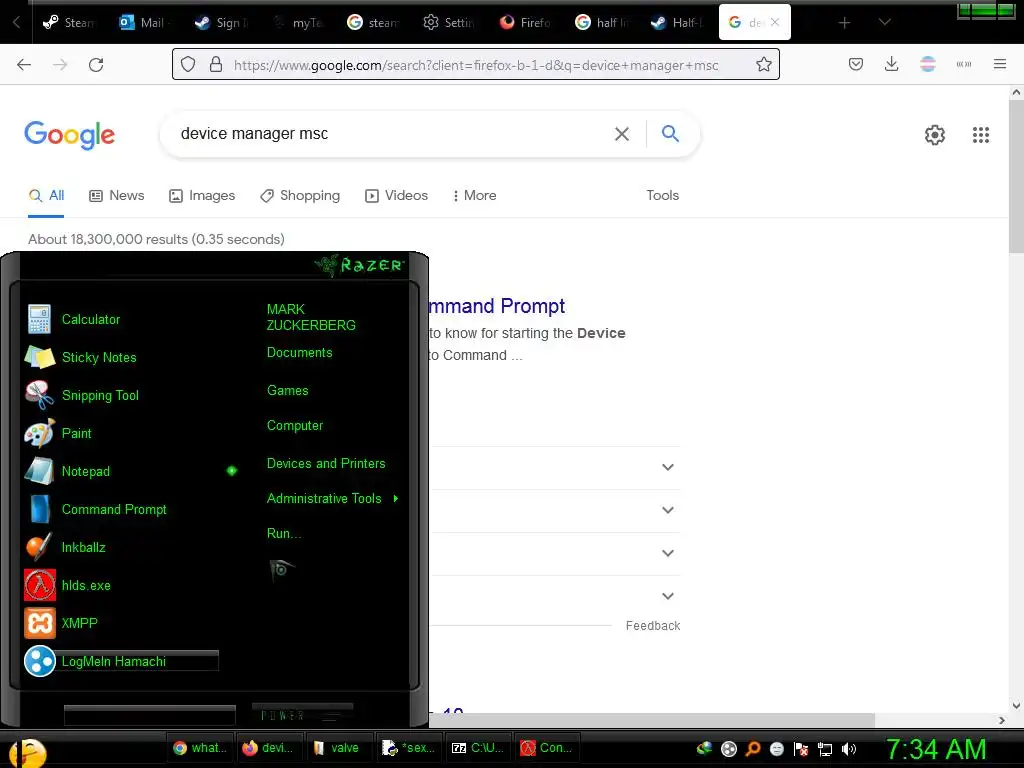
Task: Open the Google apps grid
Action: coord(980,135)
